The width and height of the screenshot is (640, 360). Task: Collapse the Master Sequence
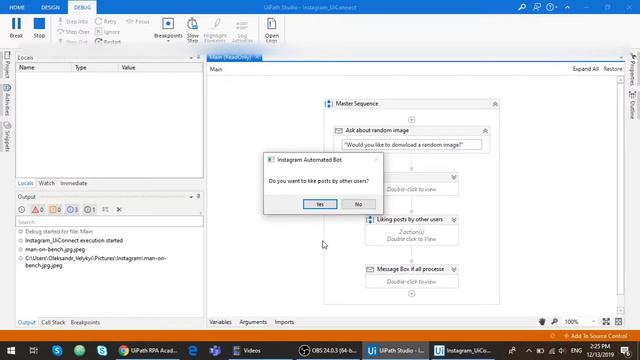tap(495, 104)
